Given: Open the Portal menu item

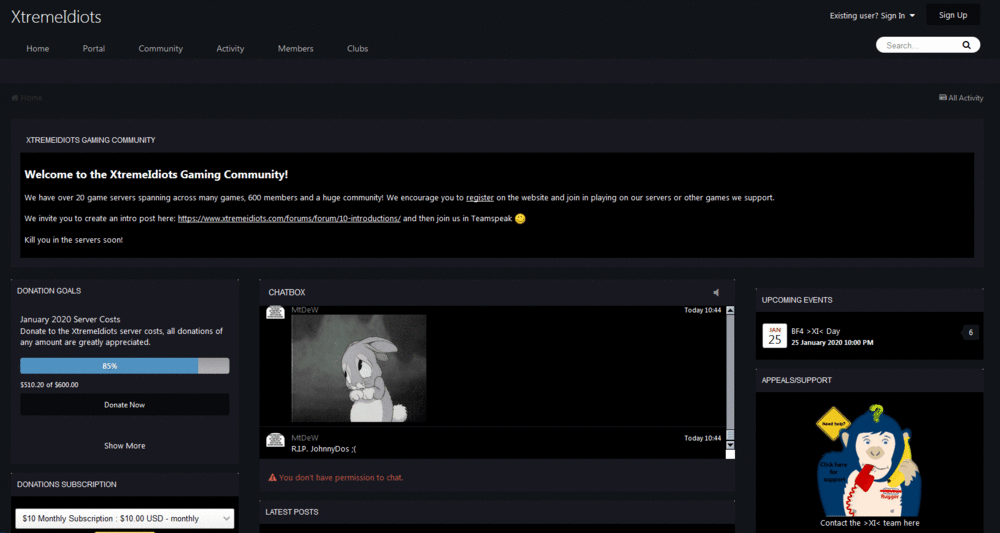Looking at the screenshot, I should tap(94, 48).
